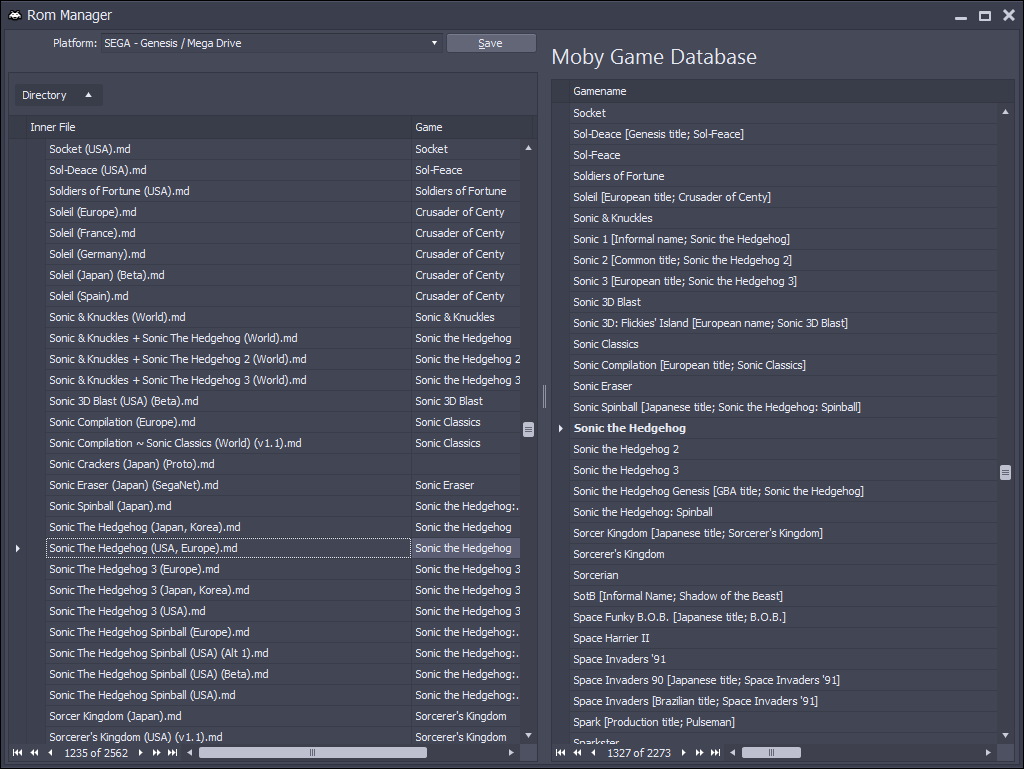This screenshot has height=769, width=1024.
Task: Select Sonic 3D Blast in Moby database list
Action: [x=607, y=302]
